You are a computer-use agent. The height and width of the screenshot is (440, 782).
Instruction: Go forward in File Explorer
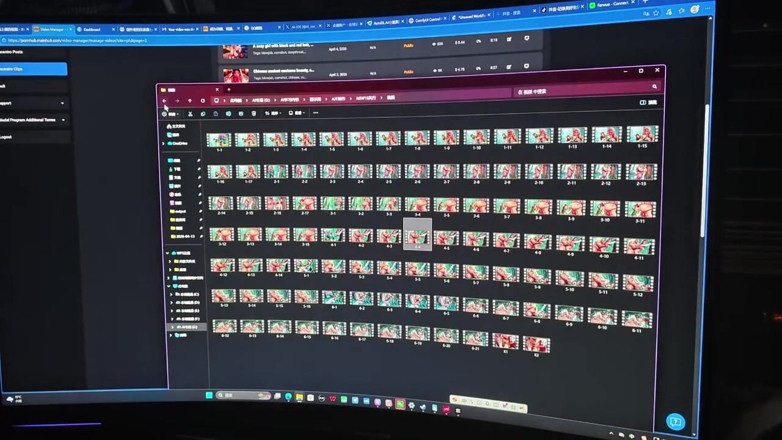tap(177, 101)
